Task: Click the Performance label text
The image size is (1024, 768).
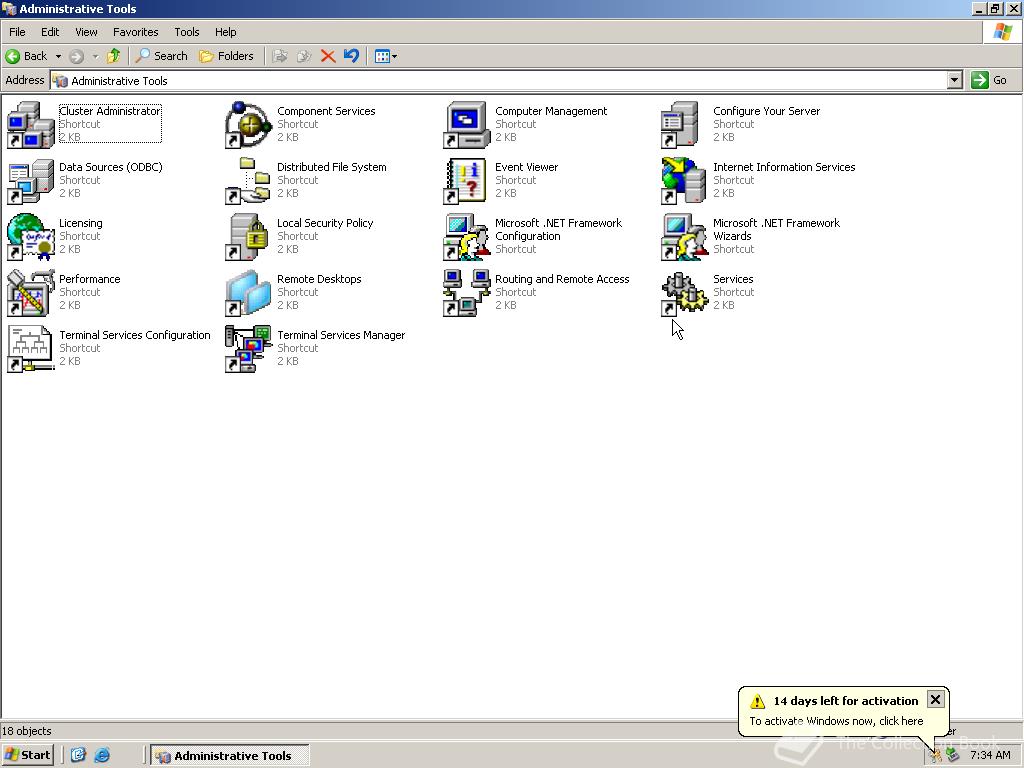Action: pyautogui.click(x=89, y=279)
